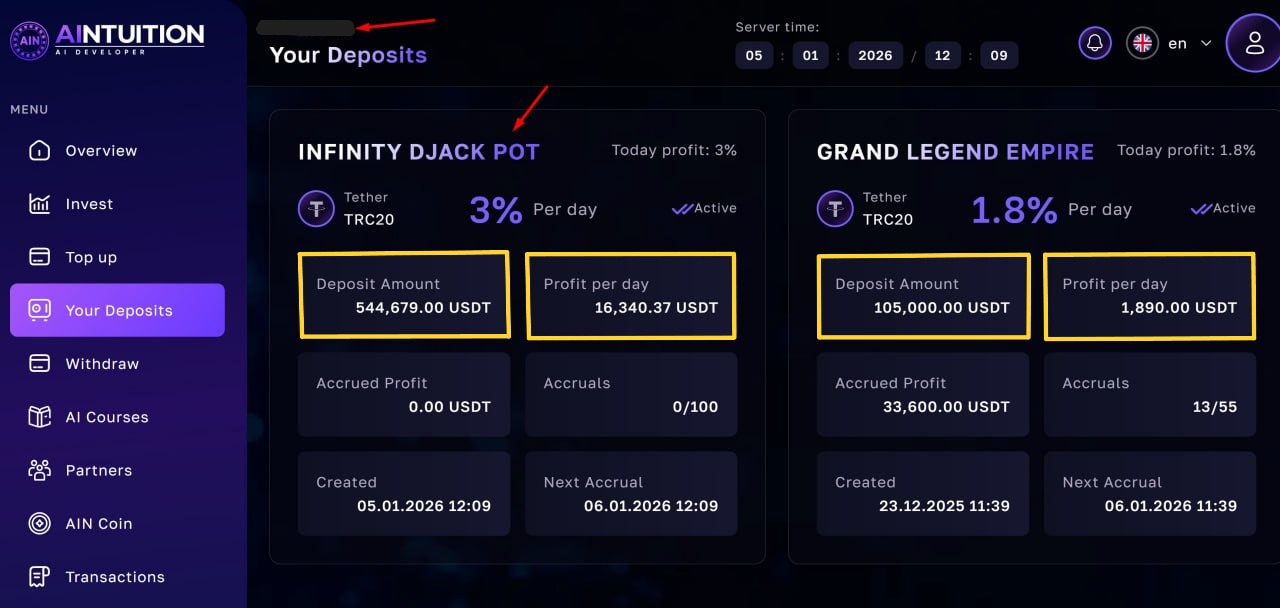Image resolution: width=1280 pixels, height=608 pixels.
Task: Click the AIN Coin icon
Action: (x=39, y=523)
